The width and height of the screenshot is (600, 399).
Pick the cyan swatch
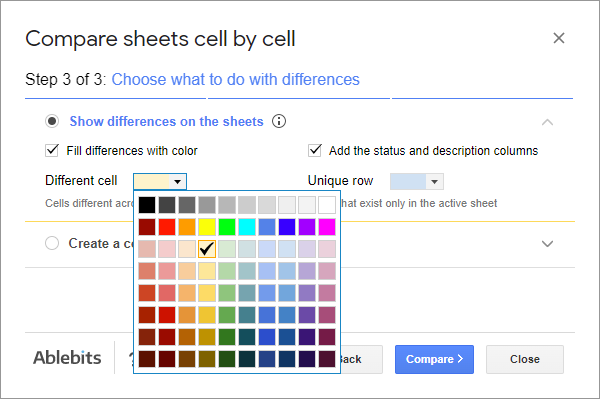point(247,227)
